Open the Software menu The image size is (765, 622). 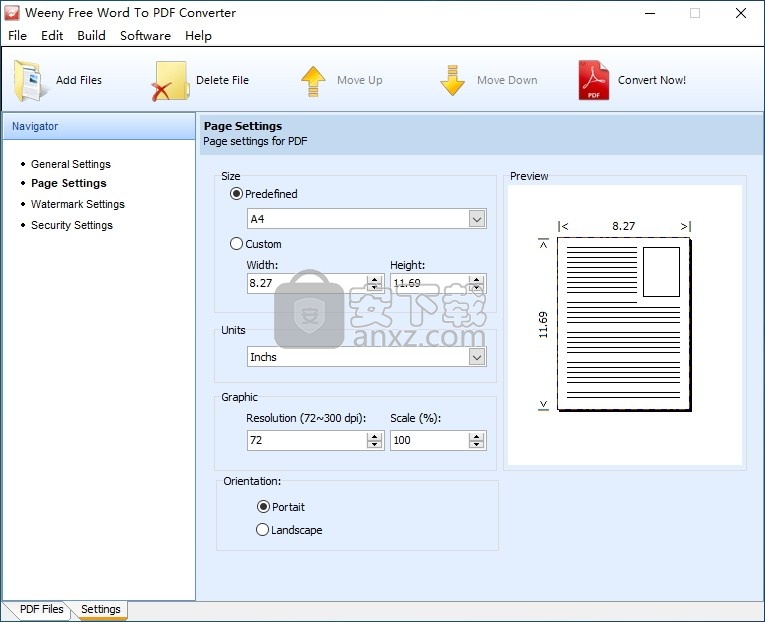coord(145,36)
